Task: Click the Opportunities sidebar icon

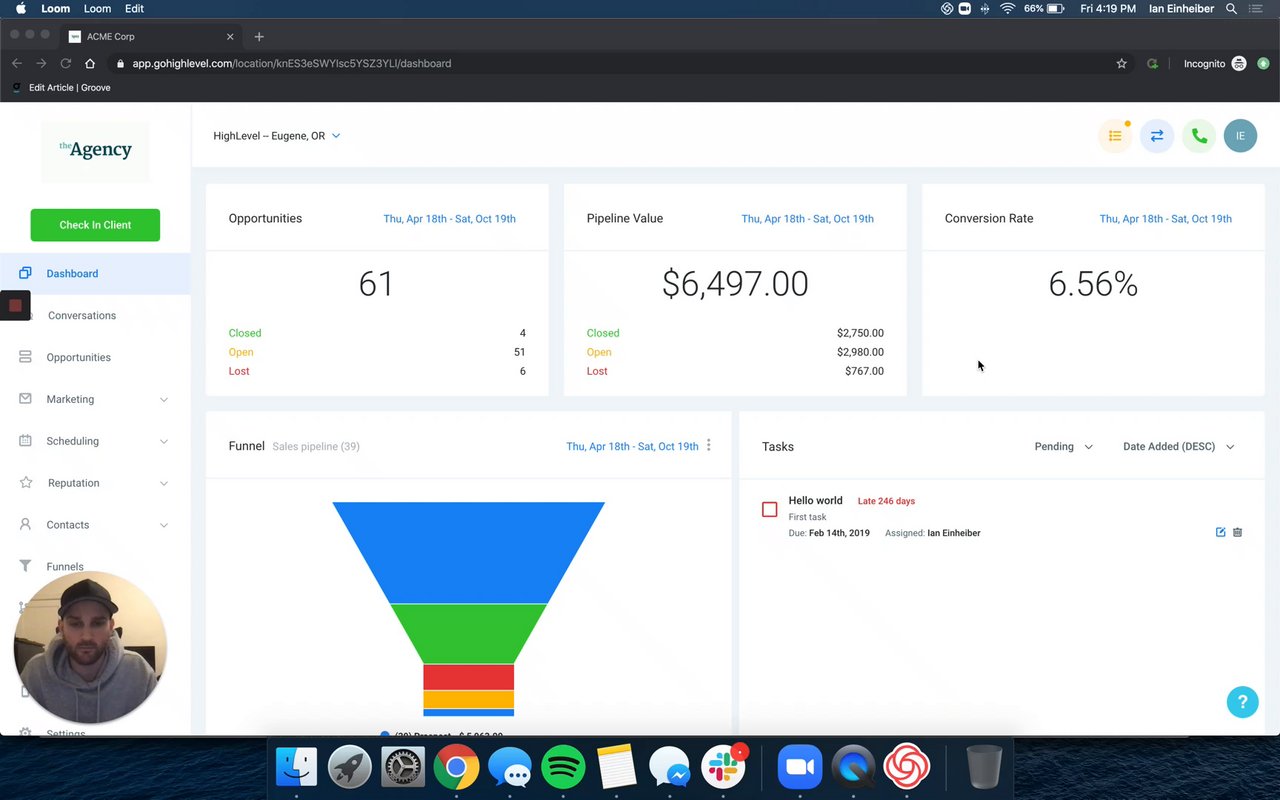Action: (x=25, y=357)
